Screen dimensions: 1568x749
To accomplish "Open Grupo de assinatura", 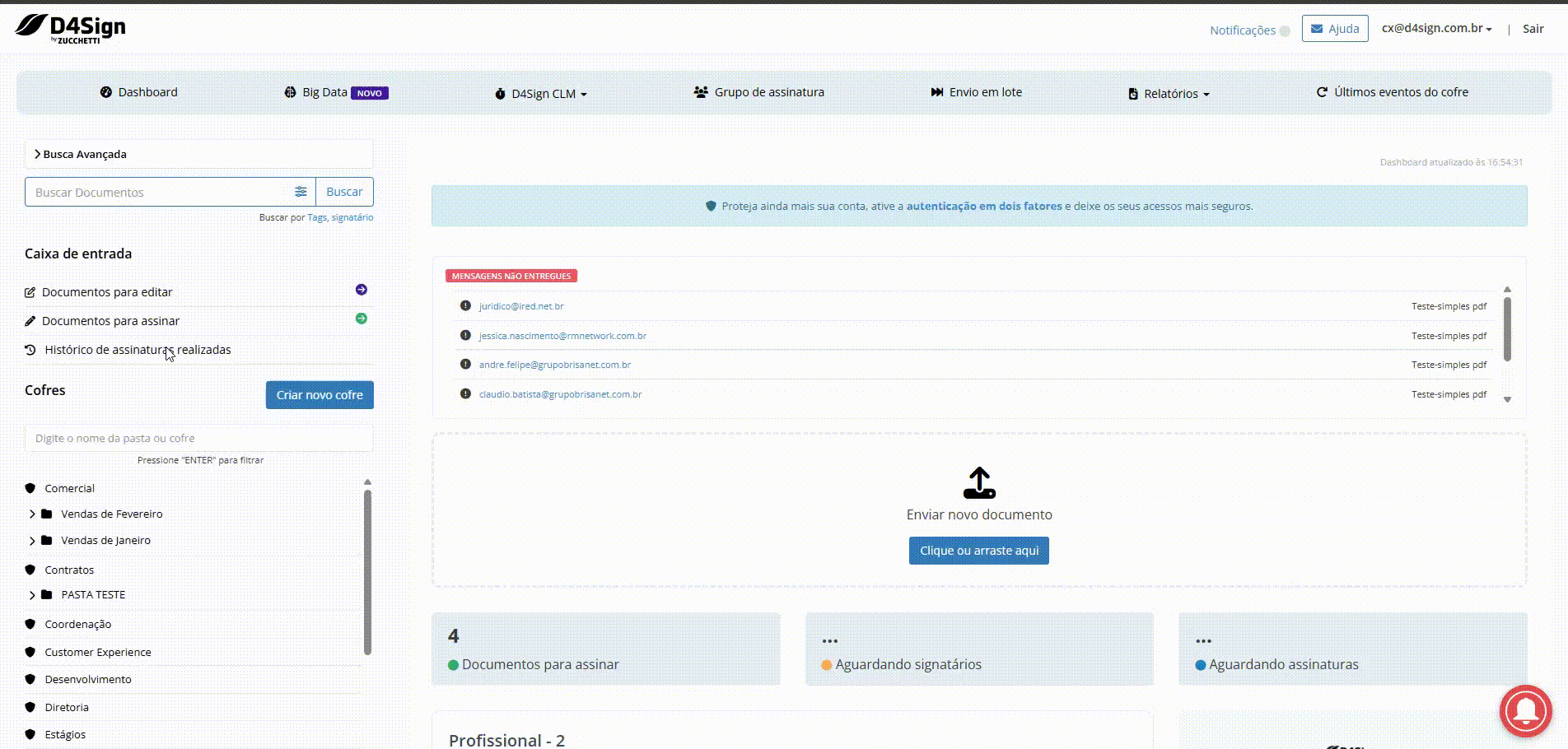I will tap(758, 92).
